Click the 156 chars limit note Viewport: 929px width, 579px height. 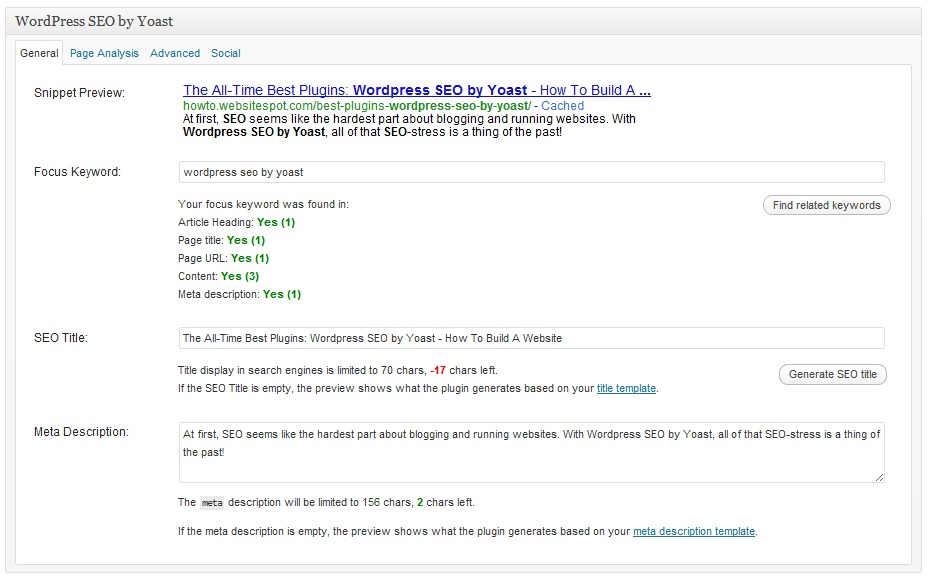[326, 503]
